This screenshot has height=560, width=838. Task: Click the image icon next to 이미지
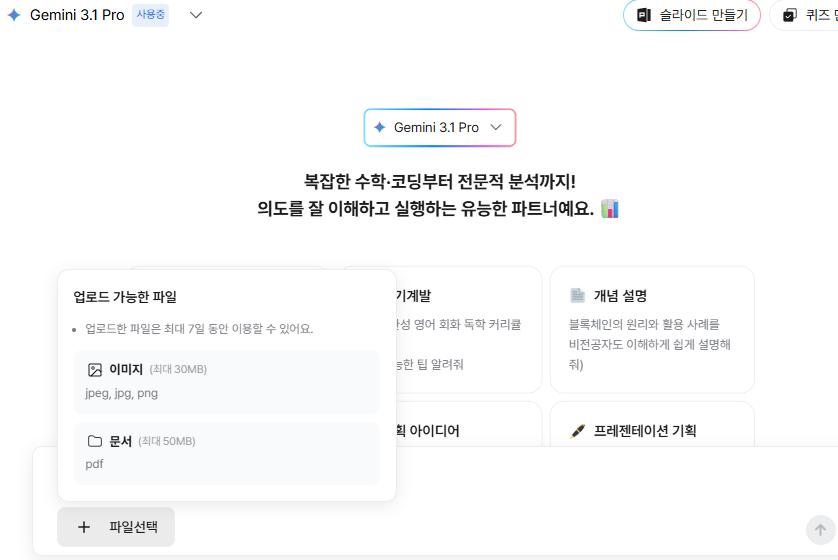point(95,370)
